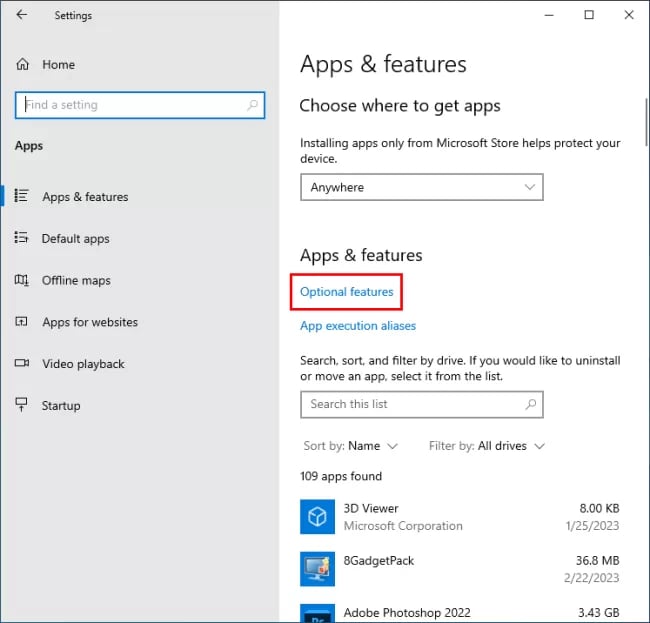Open Default apps page
Viewport: 650px width, 623px height.
click(x=75, y=239)
